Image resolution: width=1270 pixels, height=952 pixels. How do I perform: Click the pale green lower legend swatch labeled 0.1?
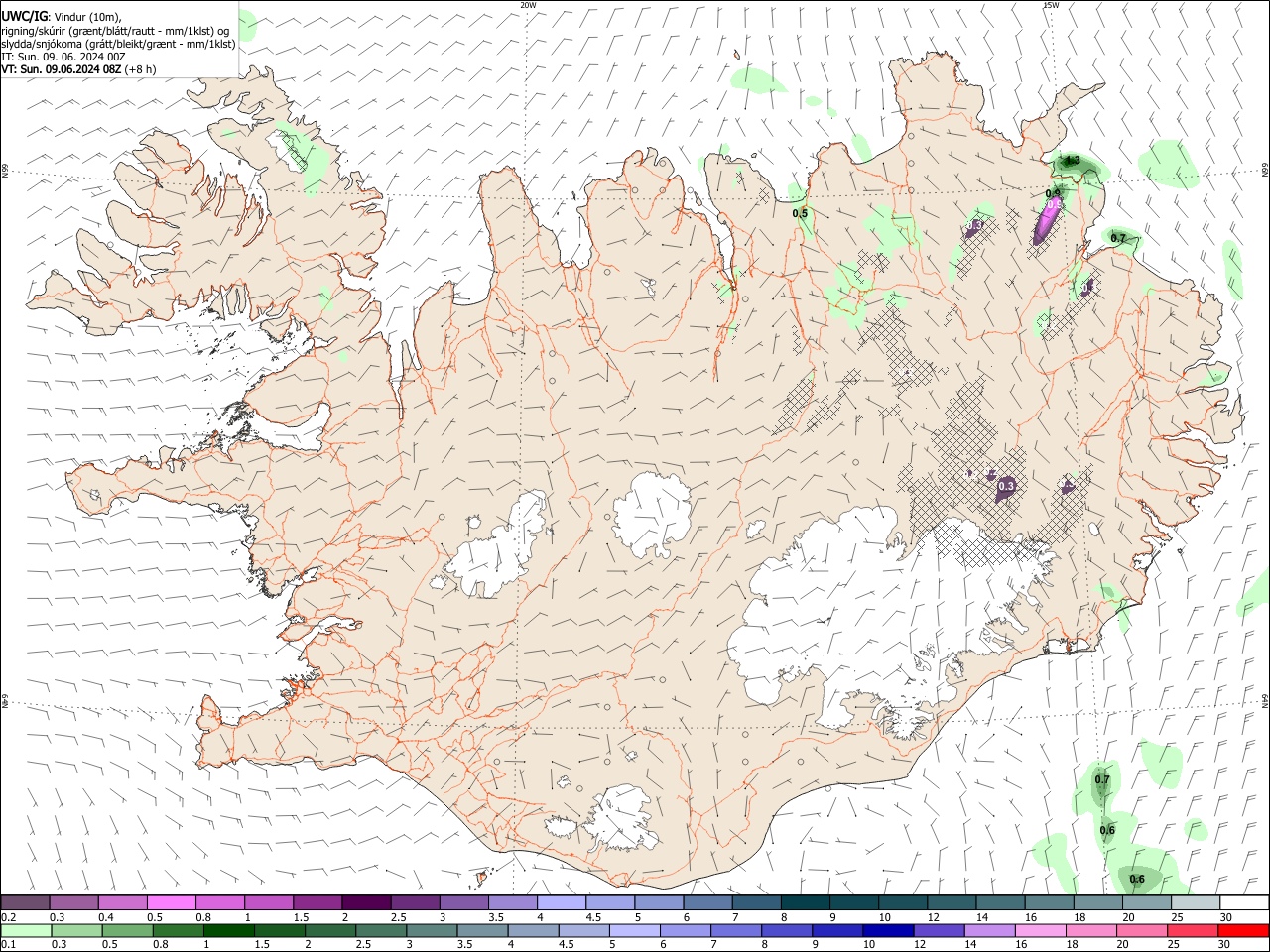coord(27,930)
